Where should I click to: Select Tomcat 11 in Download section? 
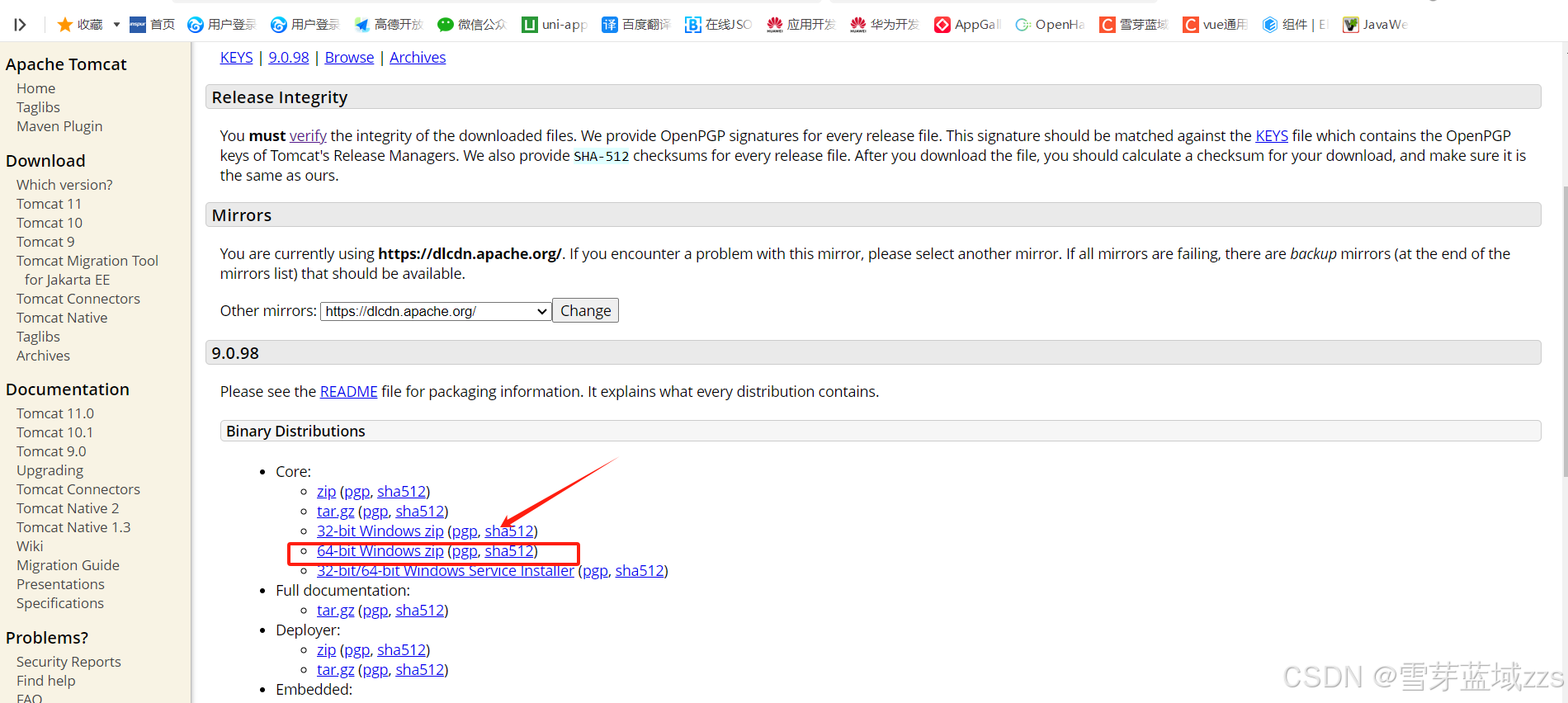pyautogui.click(x=49, y=204)
